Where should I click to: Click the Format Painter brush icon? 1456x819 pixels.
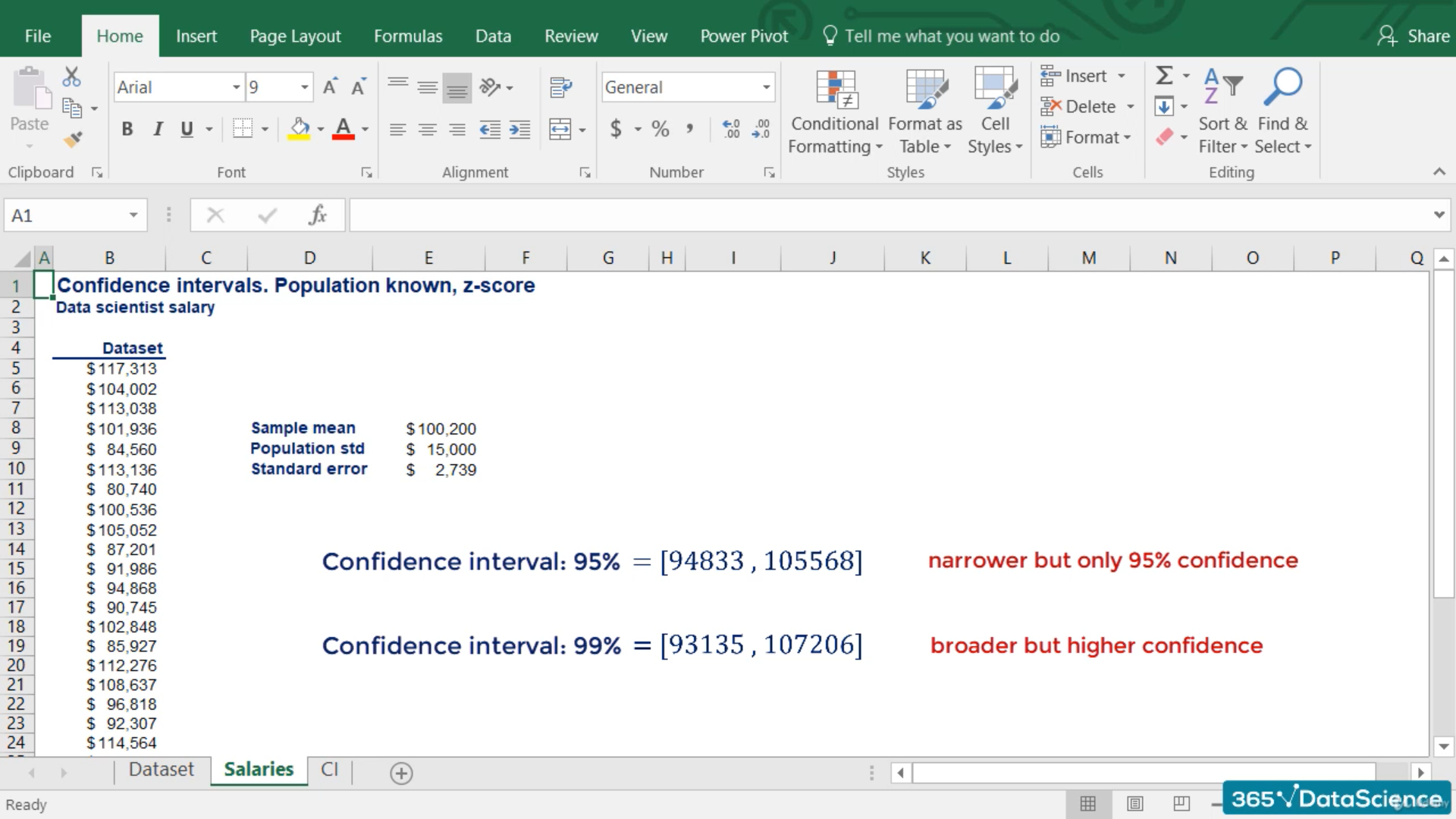pyautogui.click(x=73, y=140)
